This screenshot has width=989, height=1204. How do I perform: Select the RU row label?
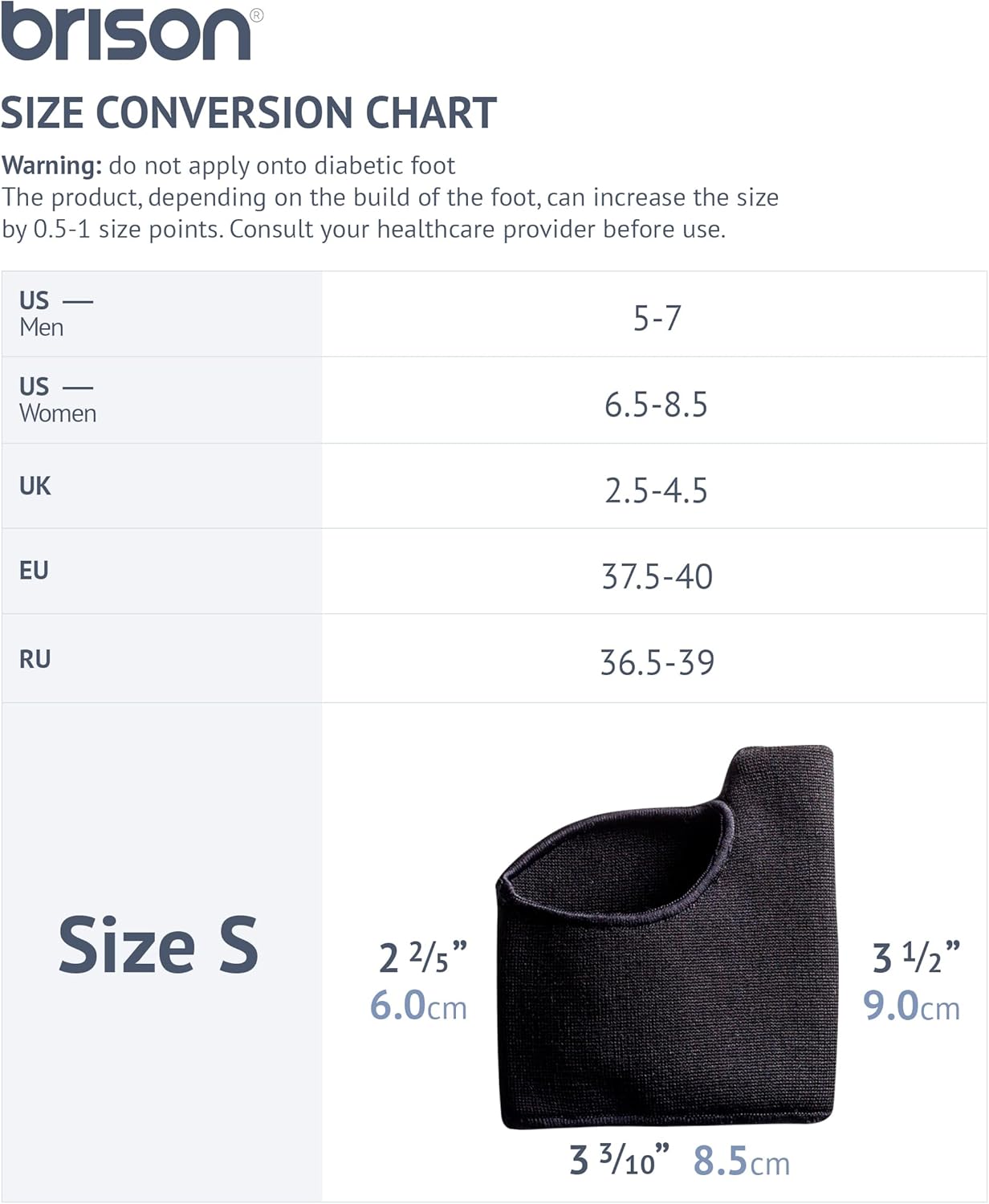coord(35,660)
